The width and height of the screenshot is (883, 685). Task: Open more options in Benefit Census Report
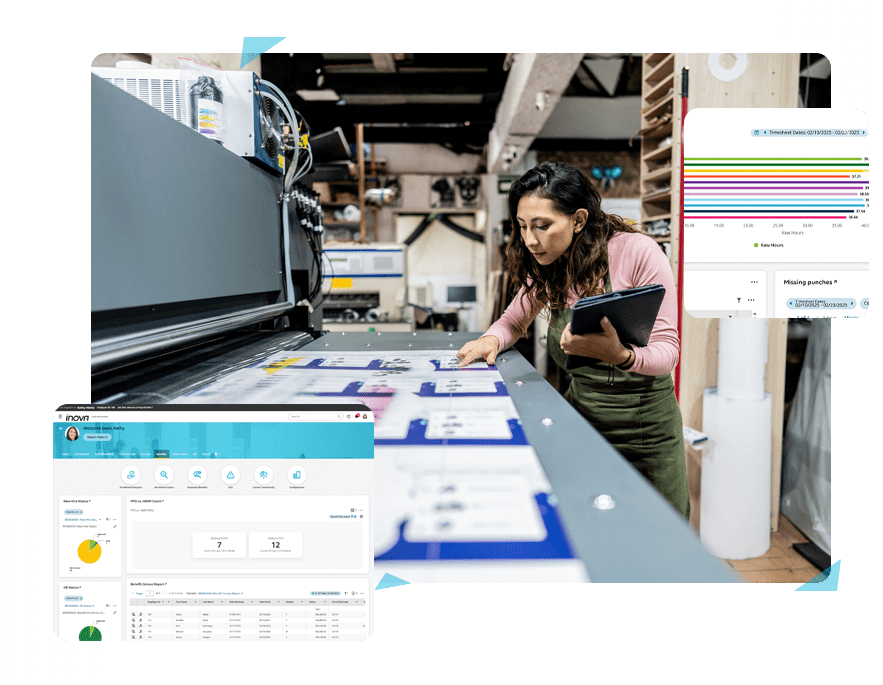[x=362, y=593]
